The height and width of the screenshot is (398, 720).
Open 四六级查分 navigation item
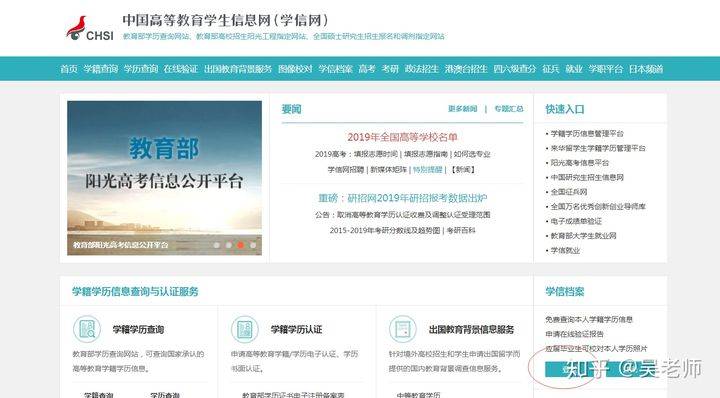pos(515,69)
